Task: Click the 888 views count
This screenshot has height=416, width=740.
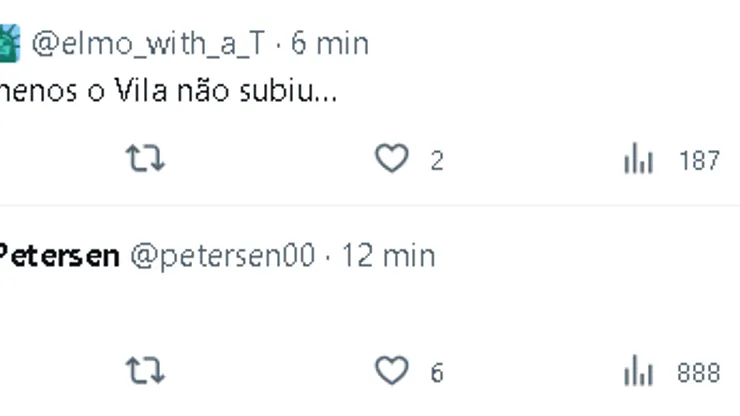Action: click(x=699, y=373)
